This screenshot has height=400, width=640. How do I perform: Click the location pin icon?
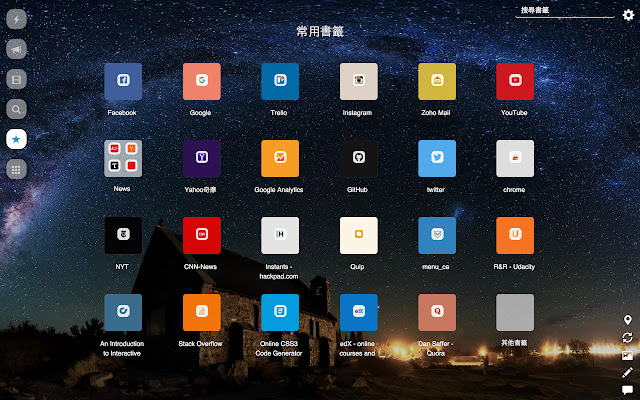(x=627, y=320)
